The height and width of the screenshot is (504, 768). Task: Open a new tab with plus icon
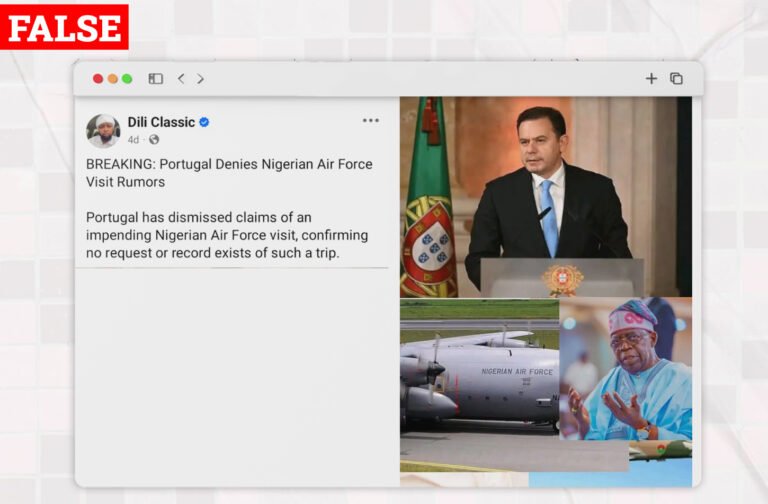[x=651, y=78]
